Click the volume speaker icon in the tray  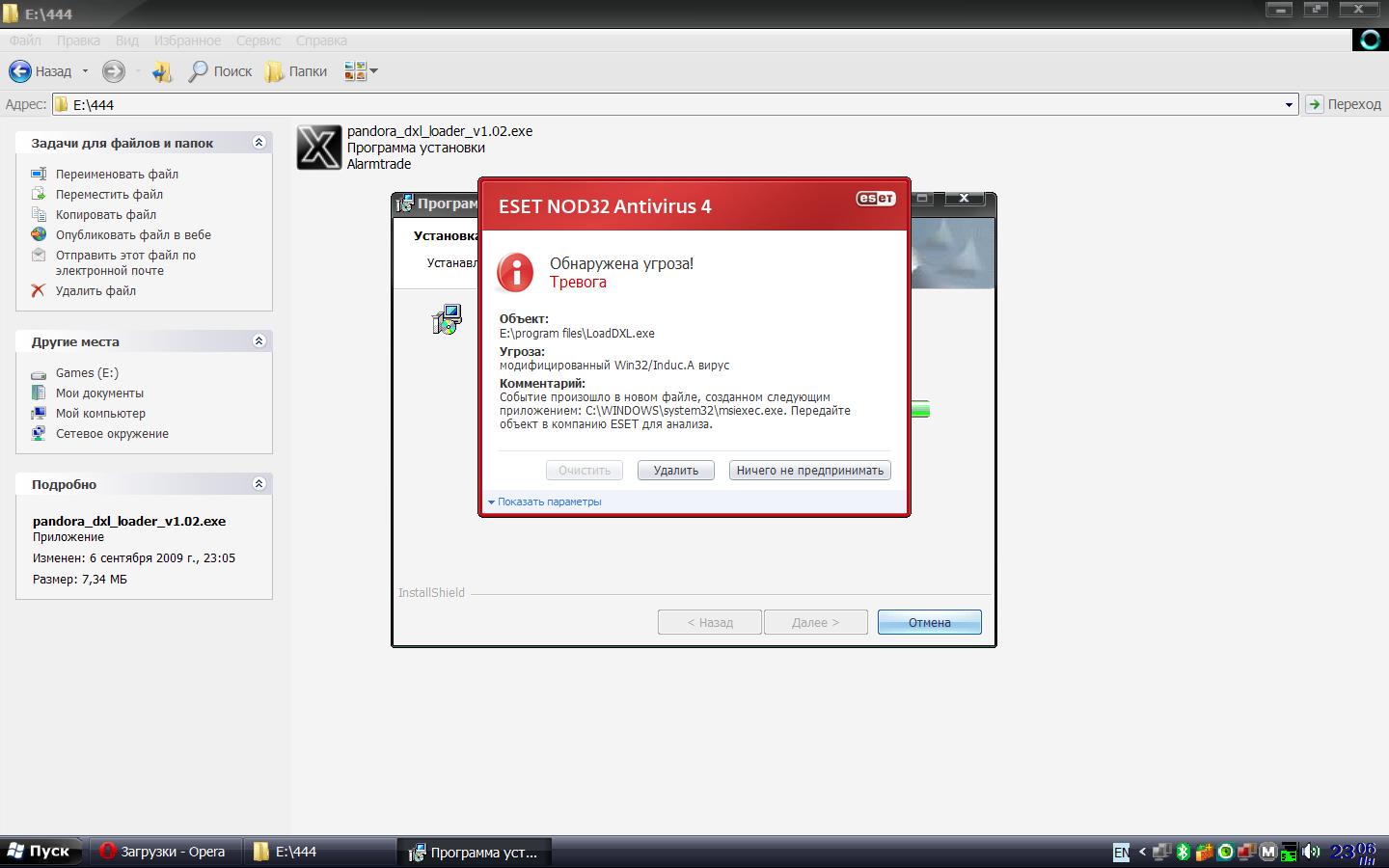coord(1310,852)
